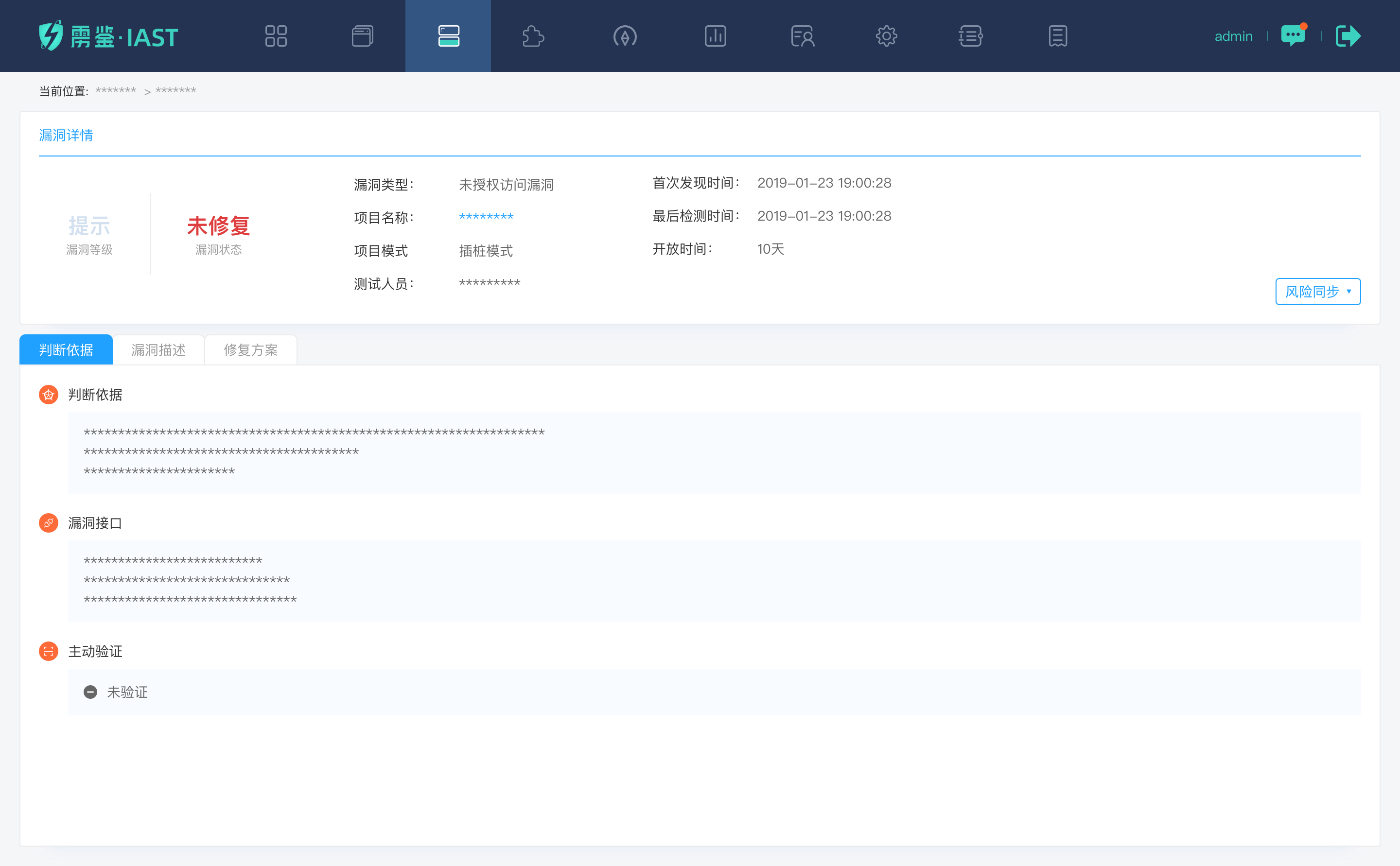1400x866 pixels.
Task: Expand the 风险同步 dropdown
Action: click(x=1317, y=292)
